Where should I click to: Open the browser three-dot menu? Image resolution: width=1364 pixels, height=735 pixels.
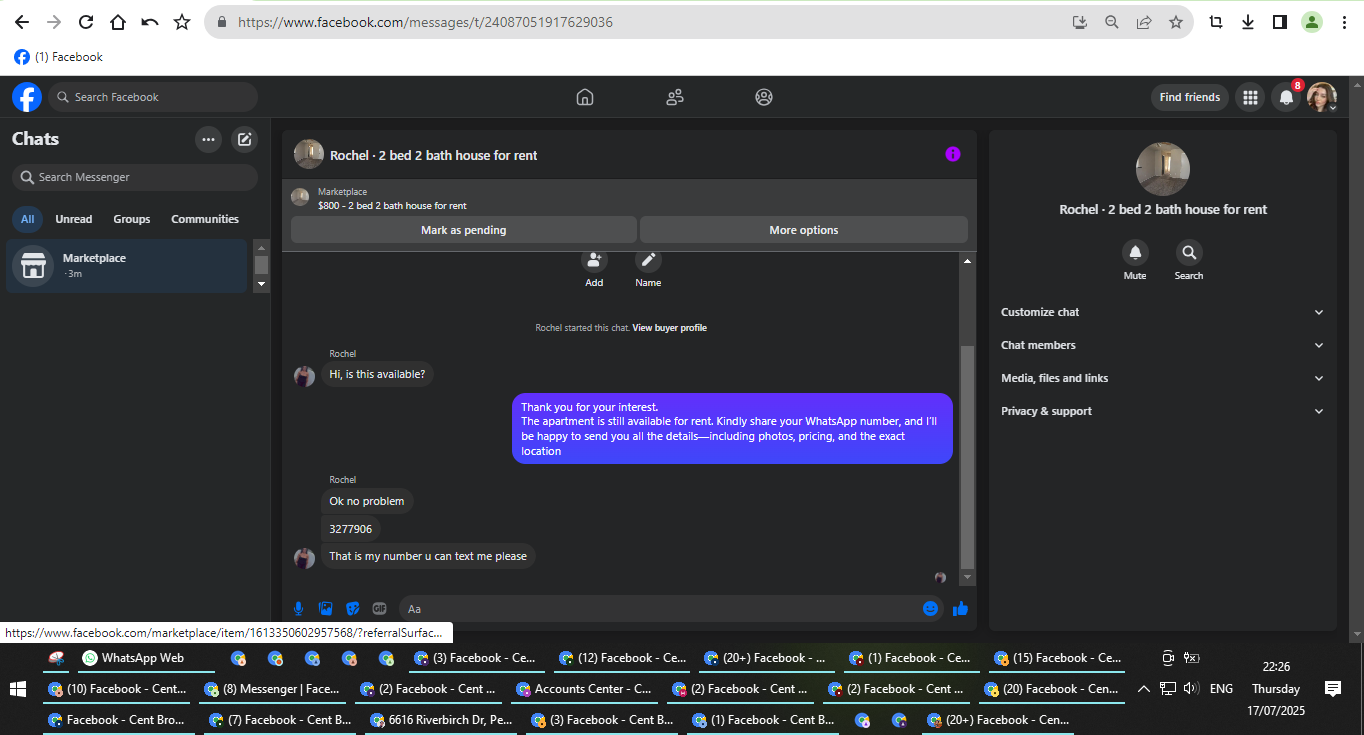click(1345, 22)
